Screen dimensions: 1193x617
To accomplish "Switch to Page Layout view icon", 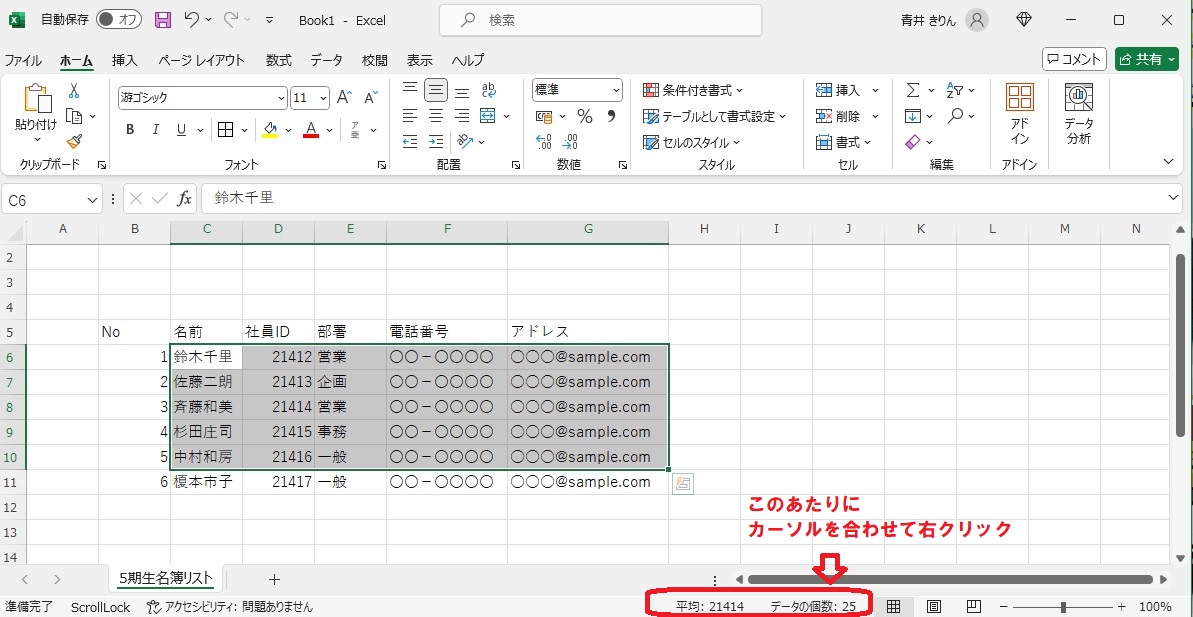I will point(934,607).
